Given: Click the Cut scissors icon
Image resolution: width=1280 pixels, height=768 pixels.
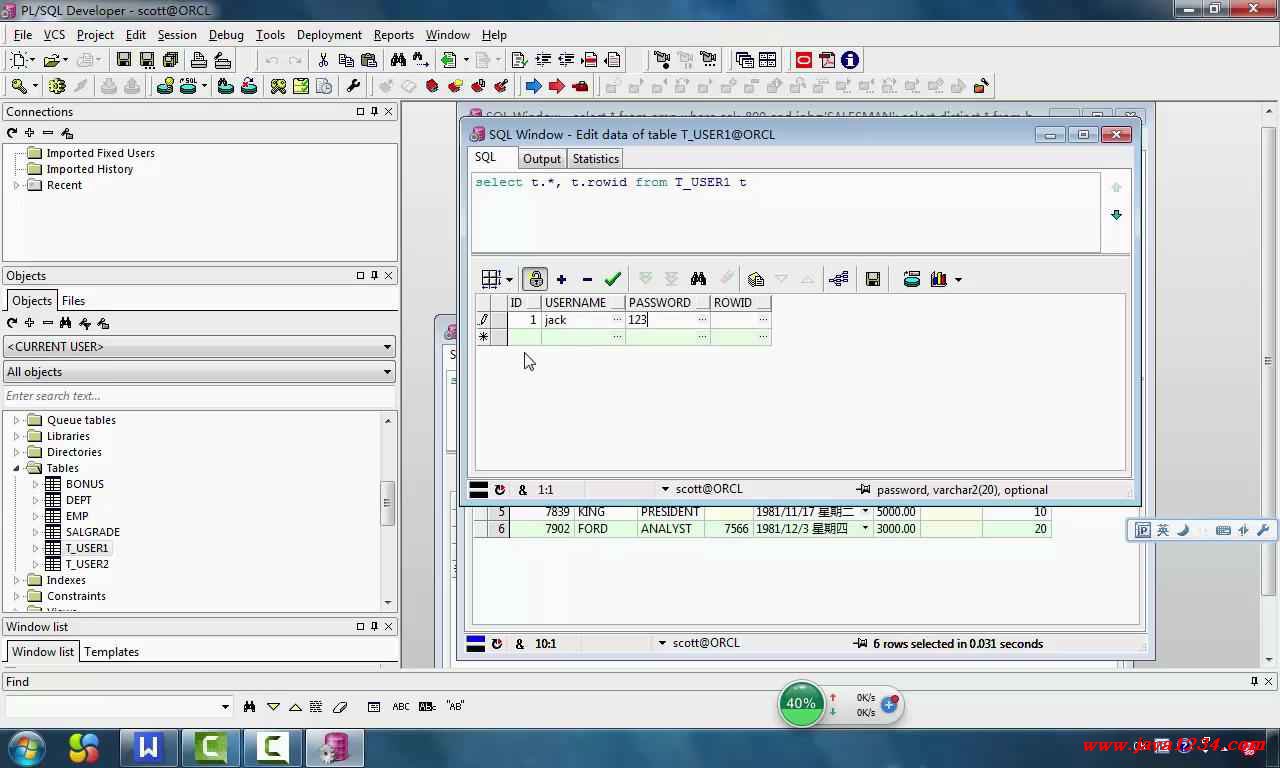Looking at the screenshot, I should [x=323, y=60].
